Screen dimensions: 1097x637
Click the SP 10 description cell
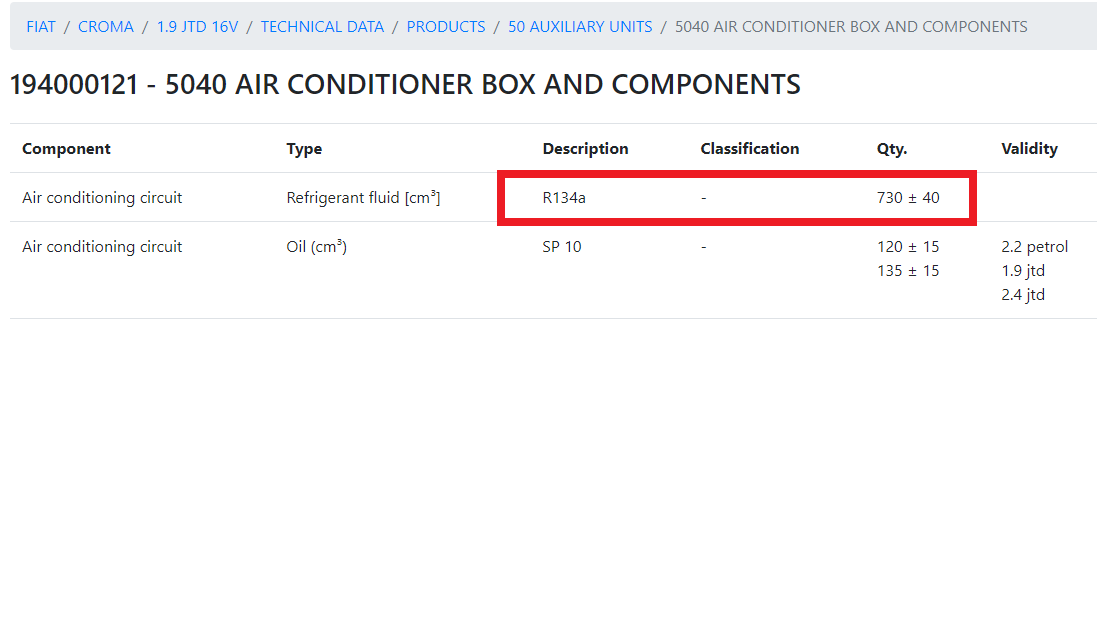pyautogui.click(x=562, y=247)
